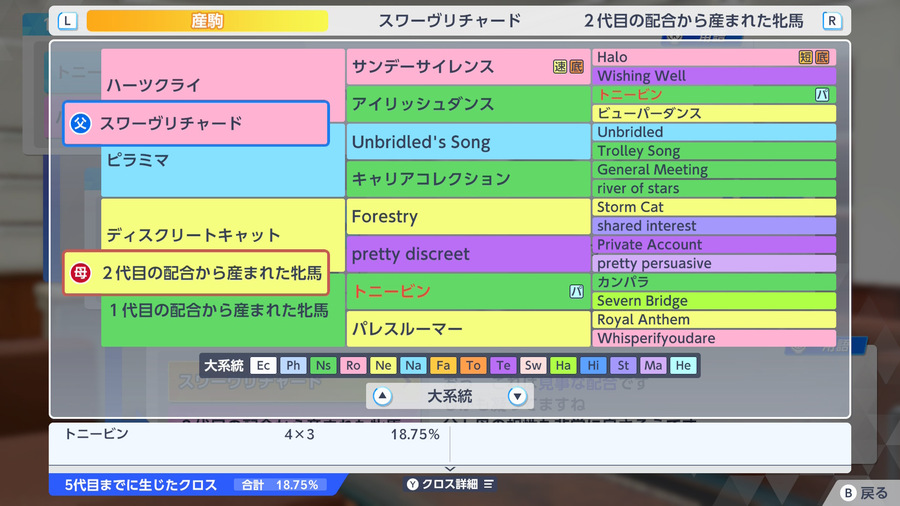Select the To lineage color swatch
The image size is (900, 506).
pos(473,365)
